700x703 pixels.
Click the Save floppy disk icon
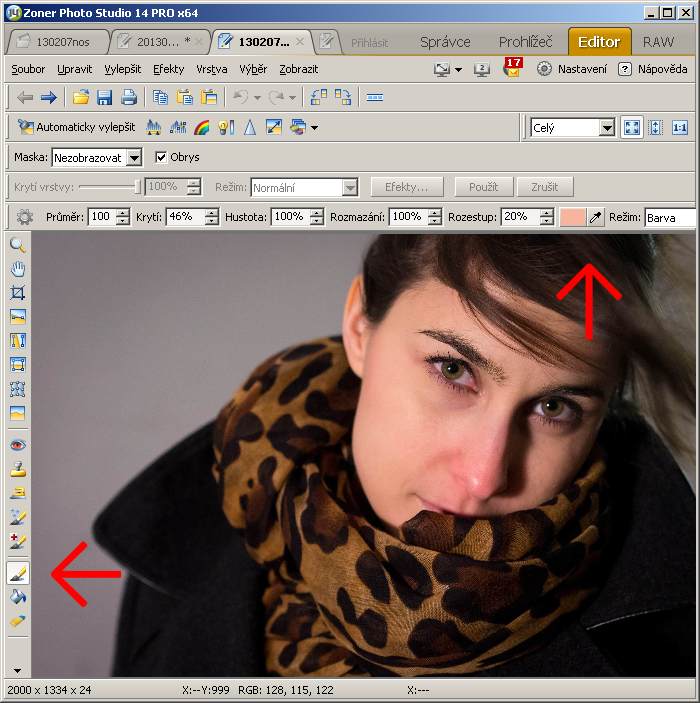[x=104, y=97]
